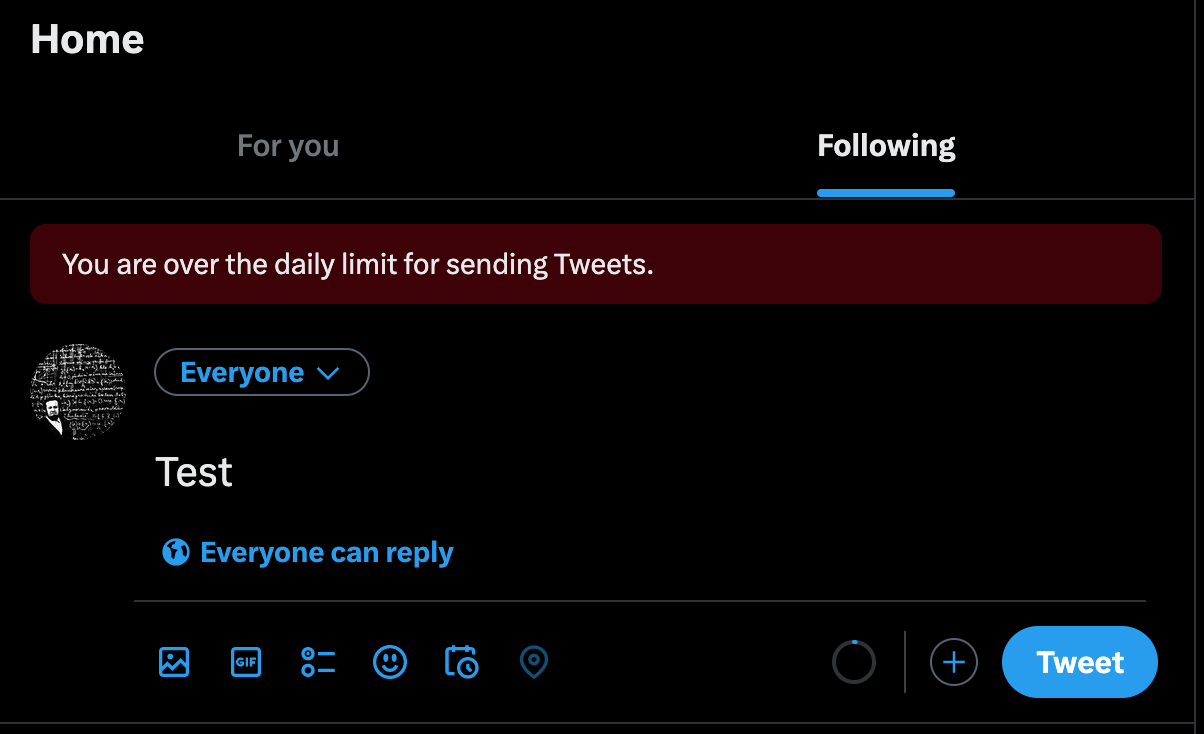Focus the compose field containing Test
Screen dimensions: 1204x734
(650, 472)
